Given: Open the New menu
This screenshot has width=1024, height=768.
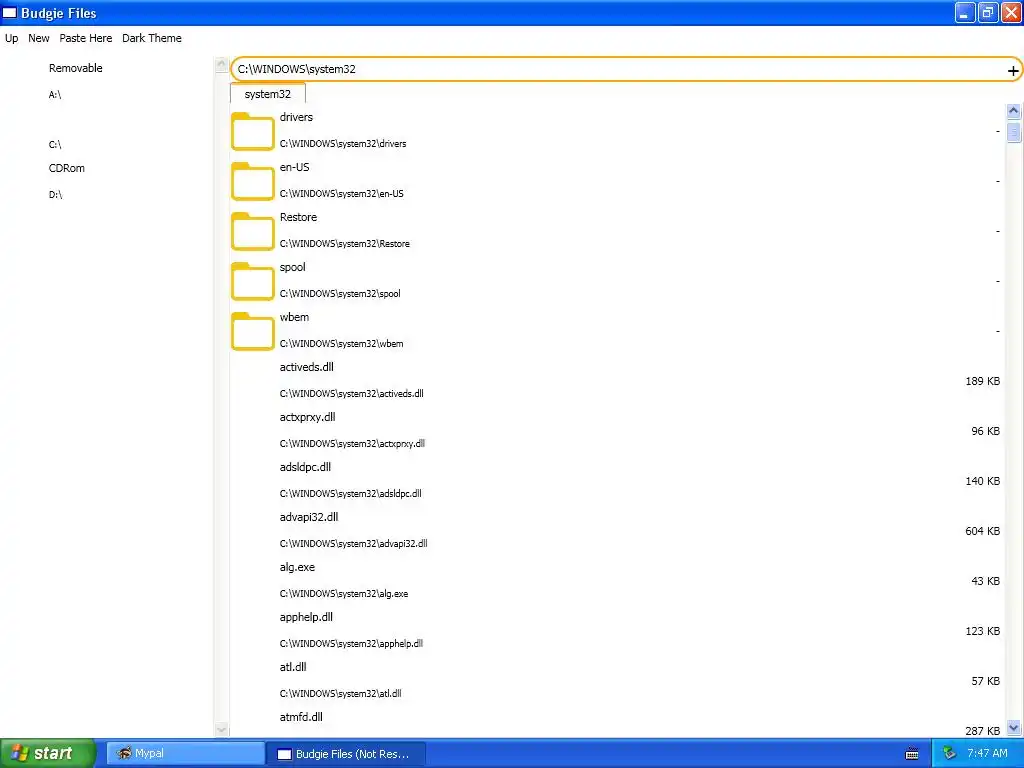Looking at the screenshot, I should [x=39, y=38].
